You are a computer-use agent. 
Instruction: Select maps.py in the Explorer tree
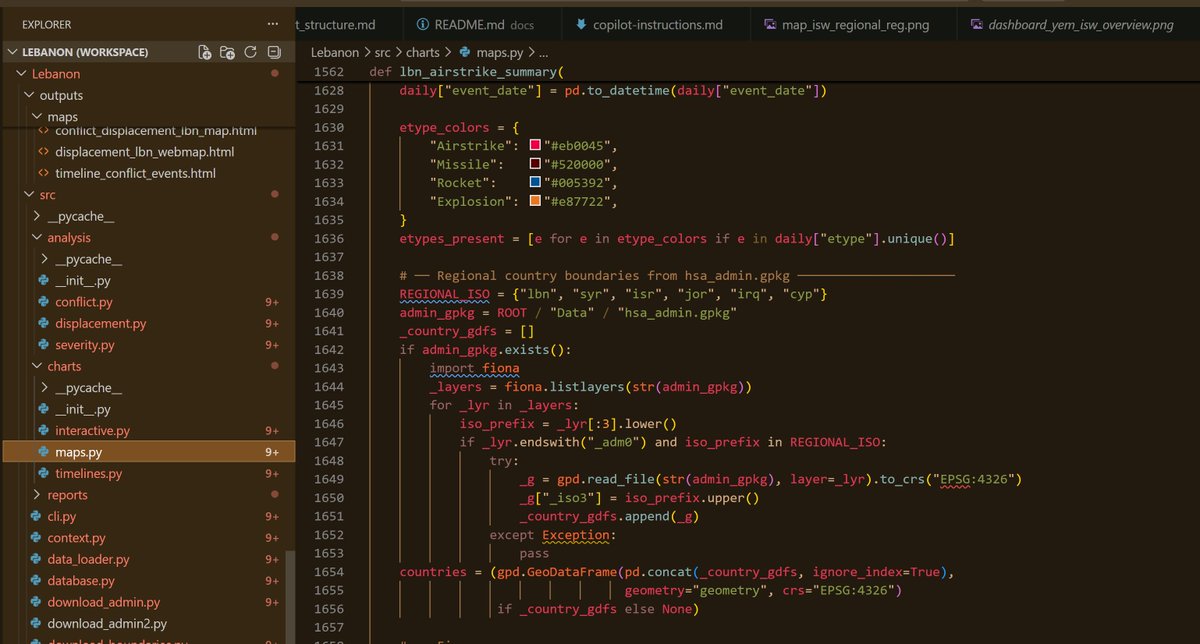click(149, 452)
